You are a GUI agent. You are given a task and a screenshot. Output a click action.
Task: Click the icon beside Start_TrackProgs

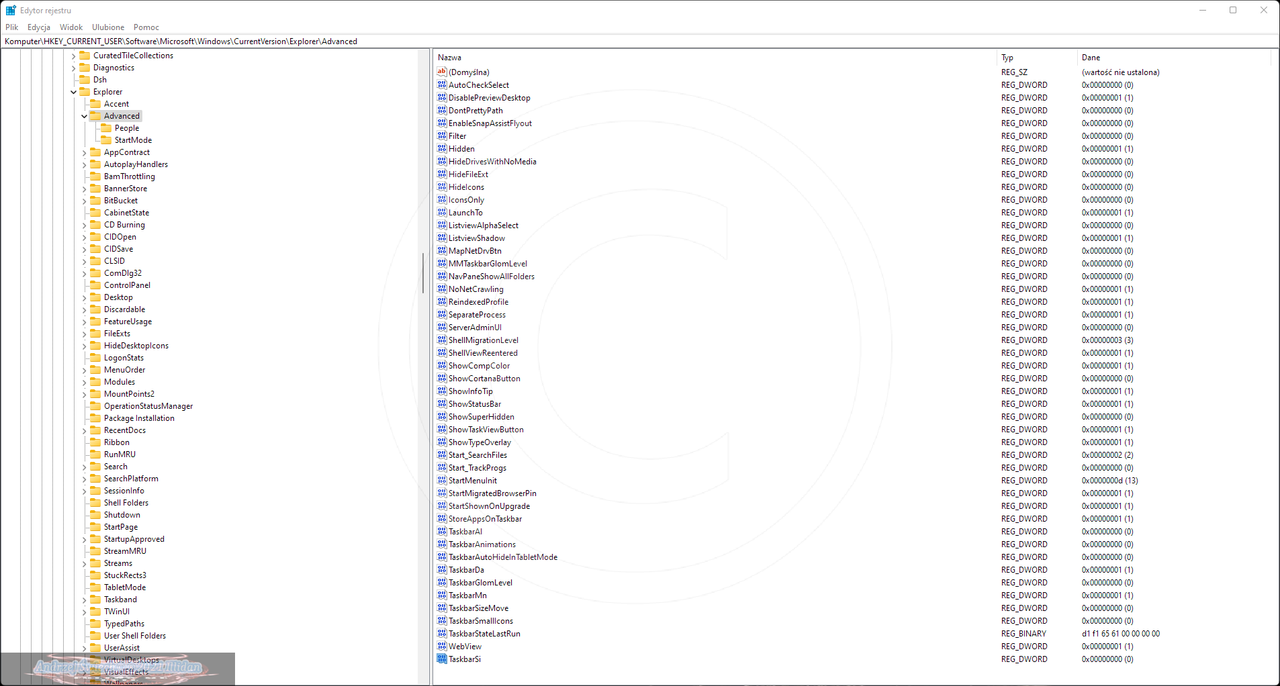point(441,468)
